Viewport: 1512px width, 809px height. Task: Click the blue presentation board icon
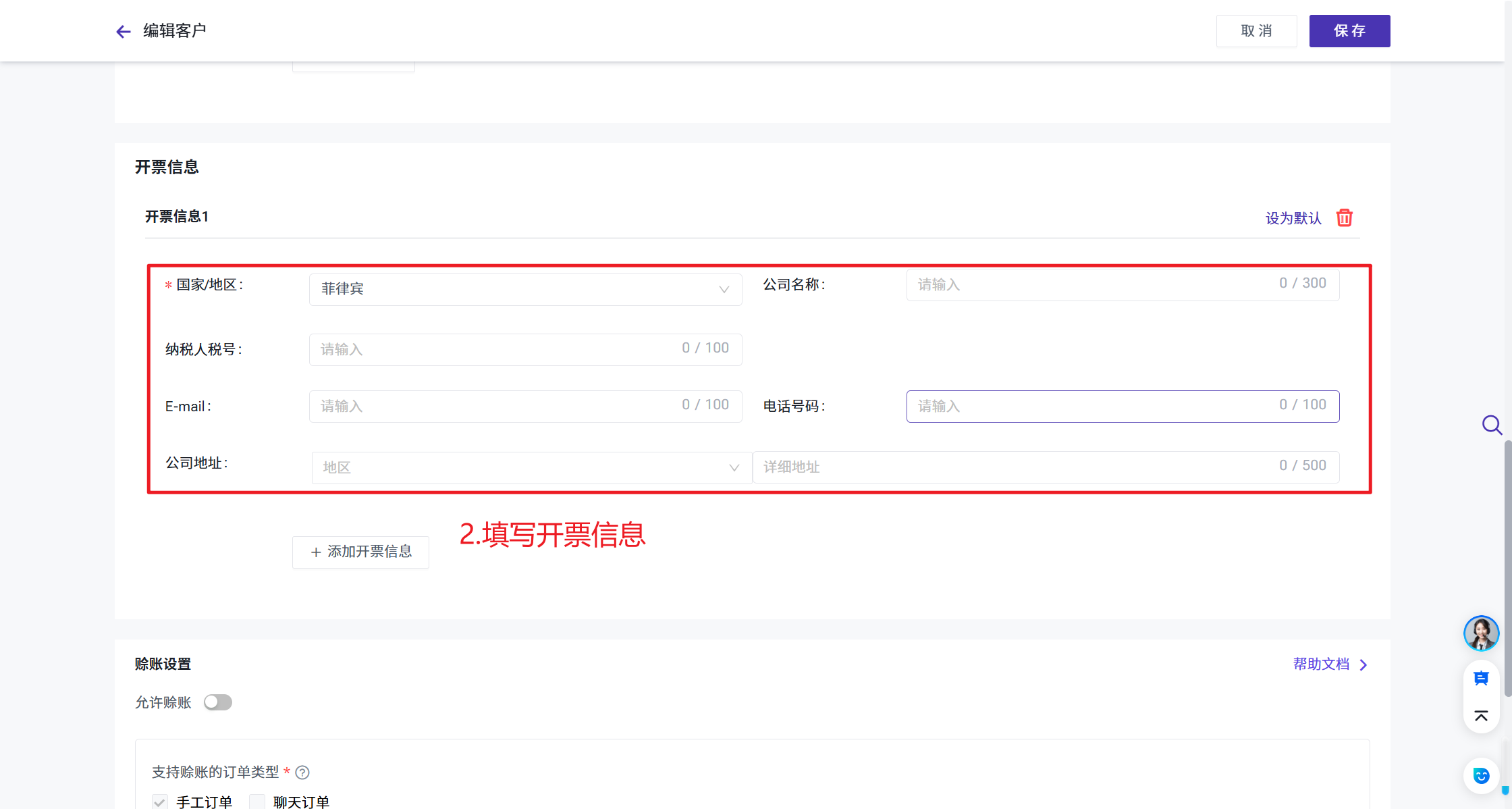pyautogui.click(x=1481, y=678)
